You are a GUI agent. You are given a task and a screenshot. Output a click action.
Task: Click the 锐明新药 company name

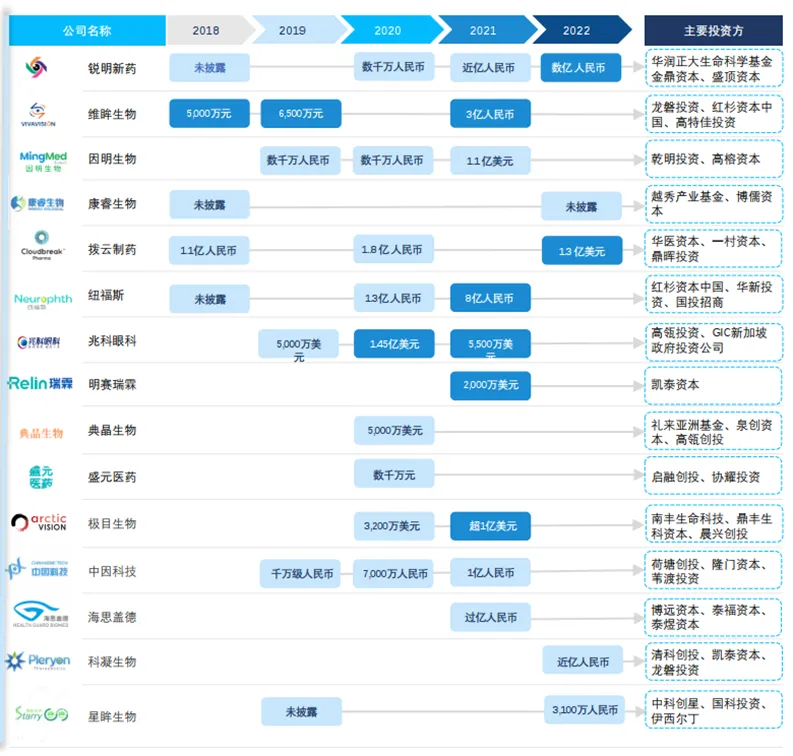tap(112, 68)
